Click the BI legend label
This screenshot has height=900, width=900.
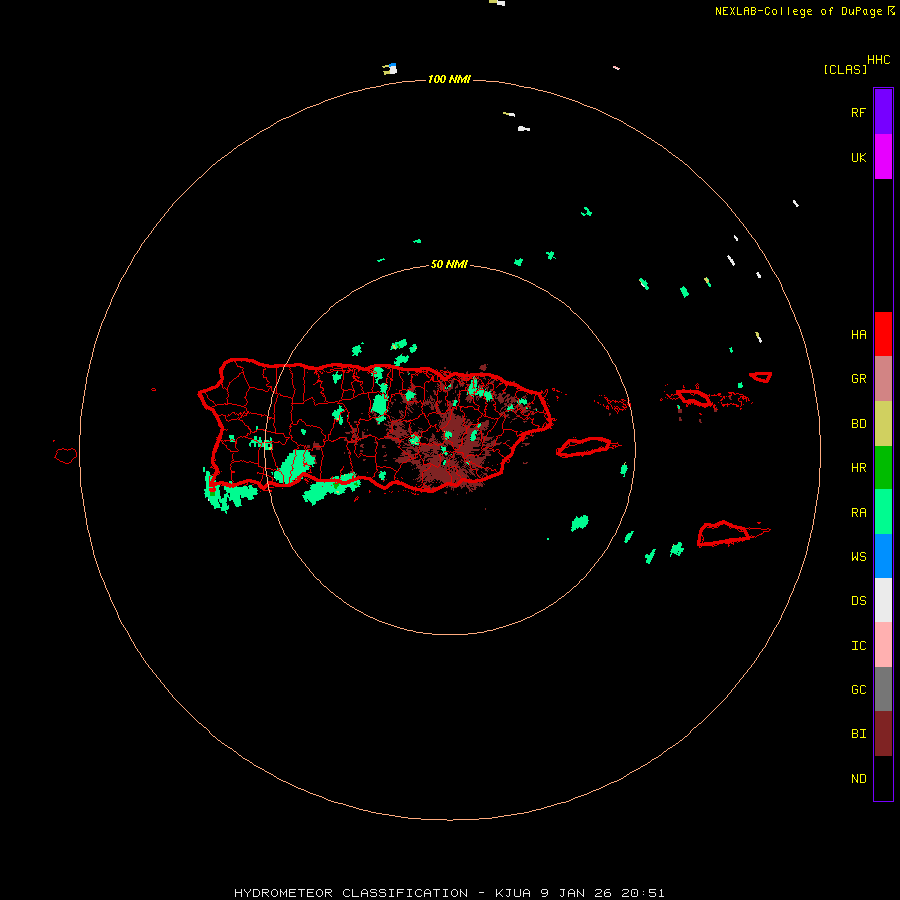(x=858, y=734)
